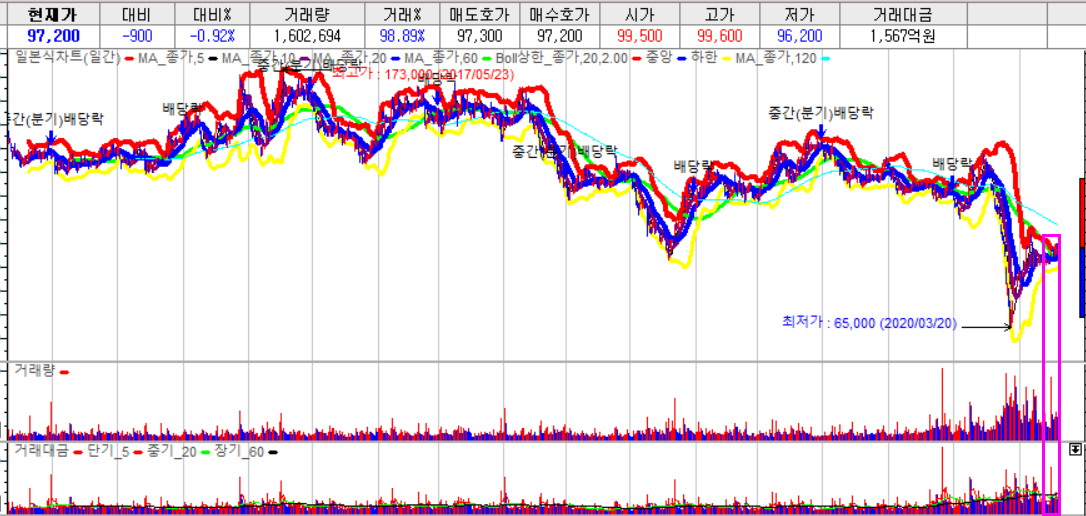The image size is (1086, 516).
Task: Click the 최저가 65,000 (2020/03/20) annotation
Action: pyautogui.click(x=869, y=323)
